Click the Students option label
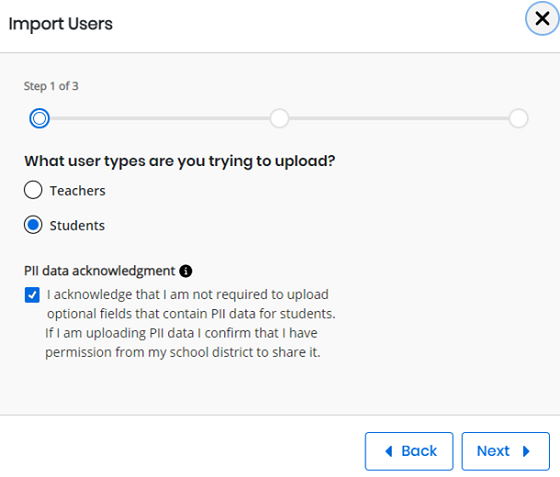 click(77, 226)
